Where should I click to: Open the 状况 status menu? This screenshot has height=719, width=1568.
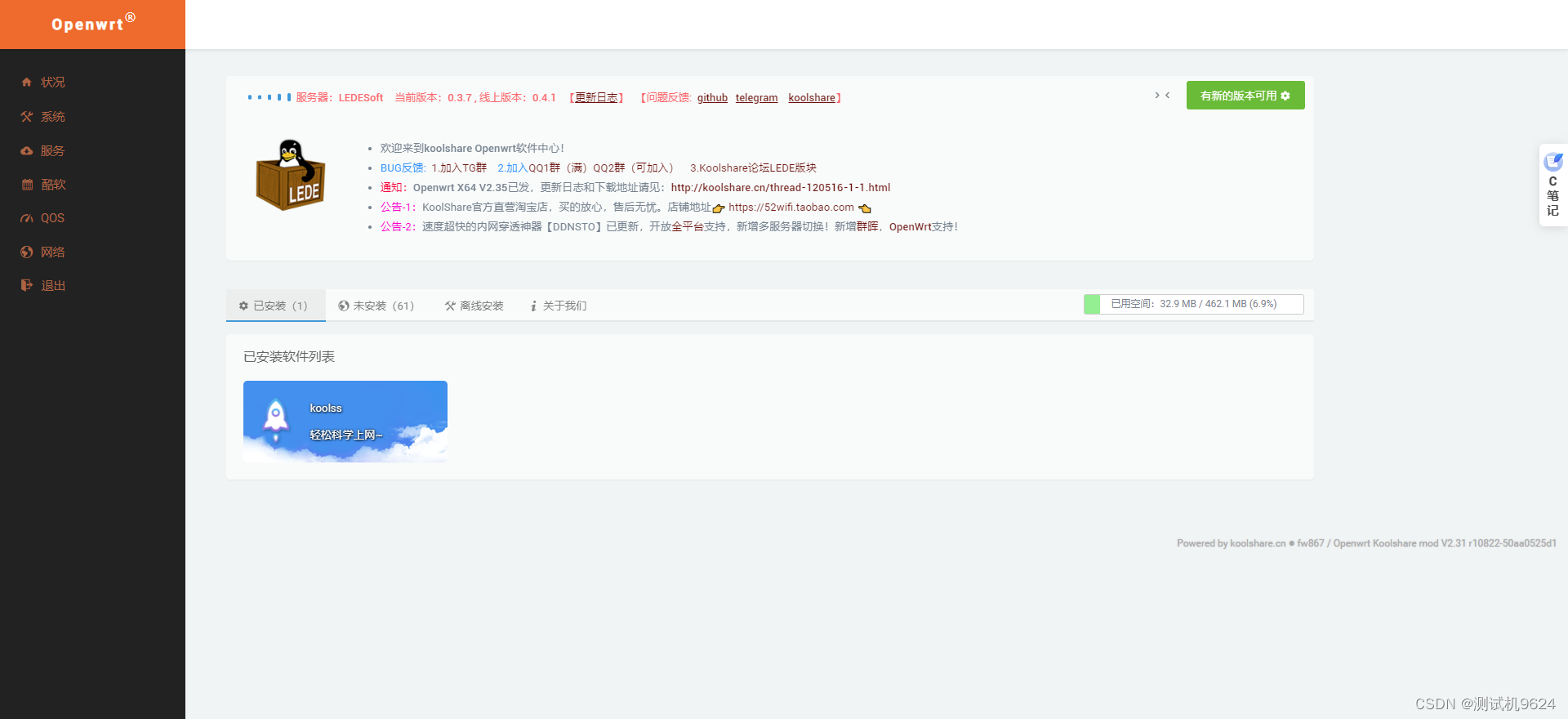pos(53,83)
